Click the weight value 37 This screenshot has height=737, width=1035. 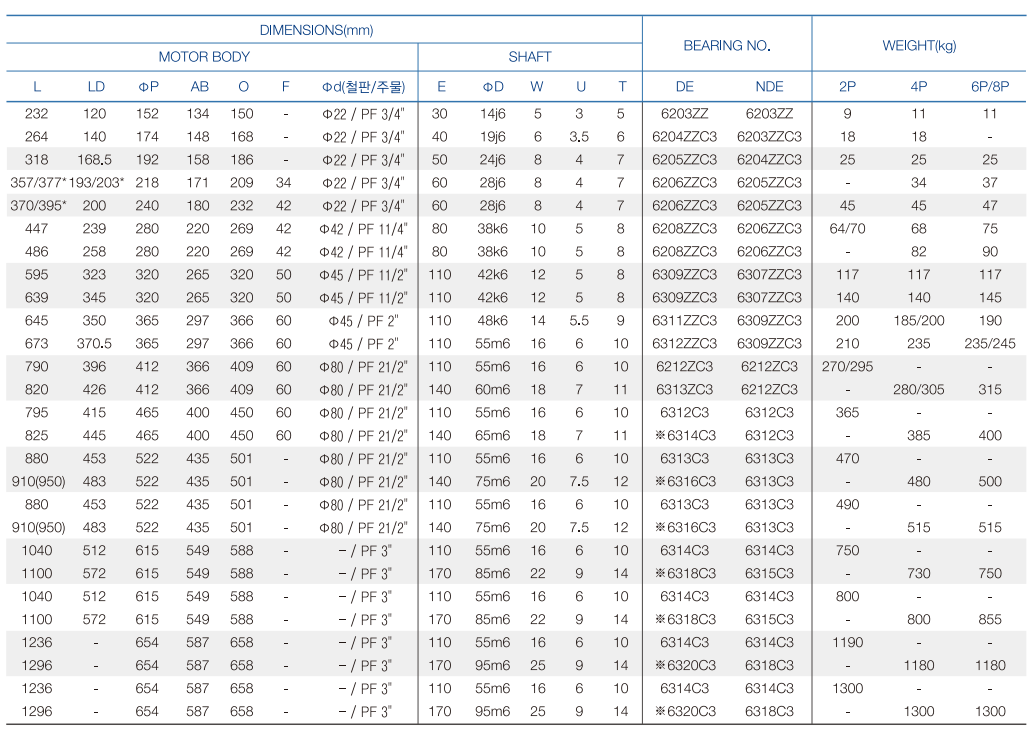click(x=989, y=183)
